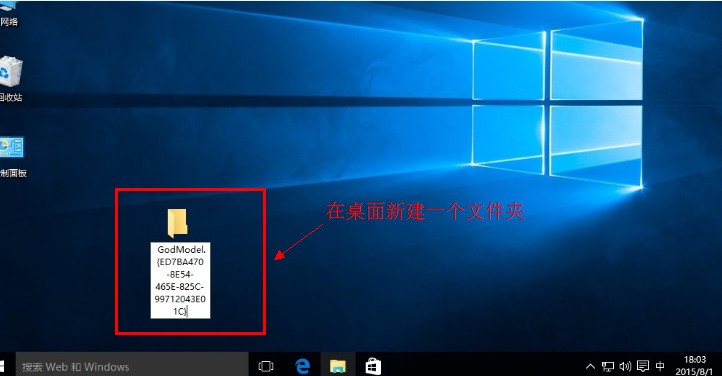Select the new yellow folder icon
This screenshot has width=722, height=376.
point(177,223)
